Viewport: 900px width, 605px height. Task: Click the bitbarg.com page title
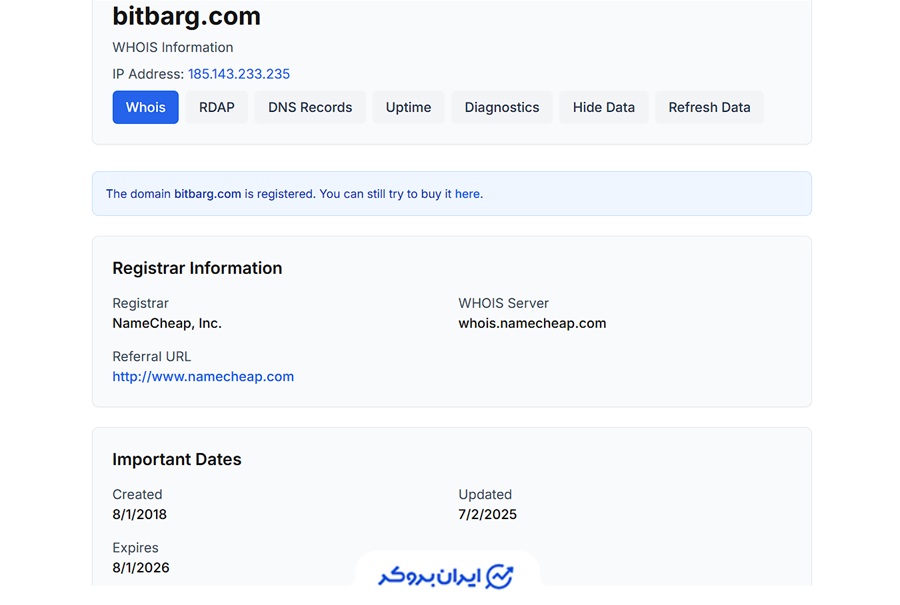[186, 16]
